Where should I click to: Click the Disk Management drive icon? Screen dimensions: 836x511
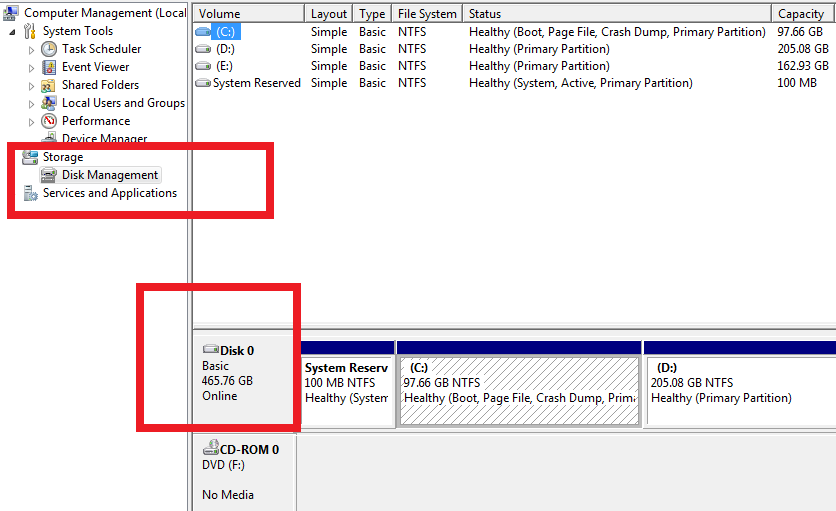click(x=49, y=175)
